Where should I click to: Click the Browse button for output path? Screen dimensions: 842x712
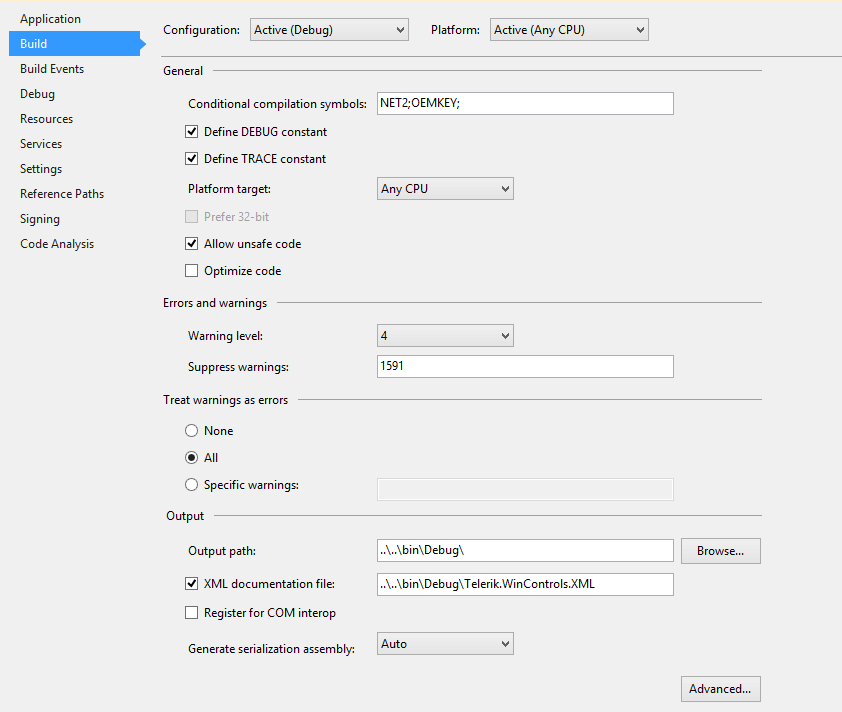point(720,551)
